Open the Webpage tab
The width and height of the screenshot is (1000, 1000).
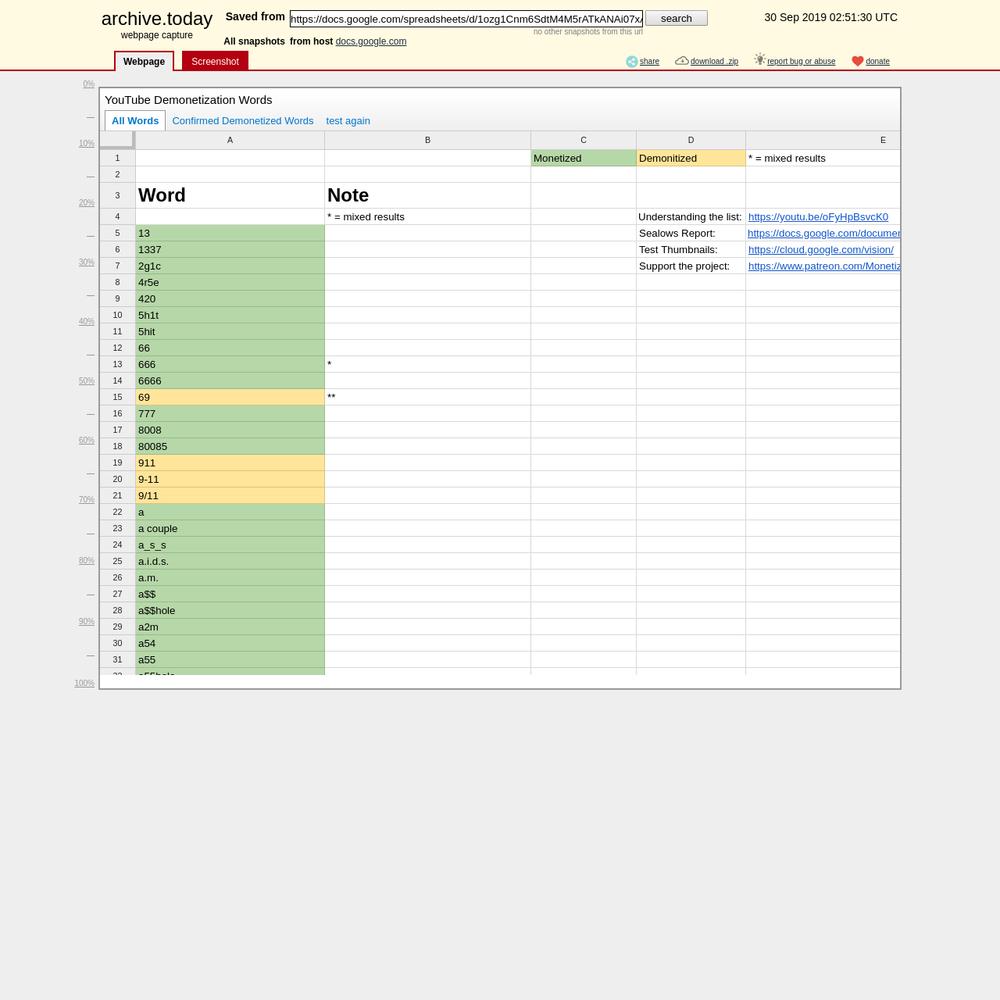click(143, 61)
